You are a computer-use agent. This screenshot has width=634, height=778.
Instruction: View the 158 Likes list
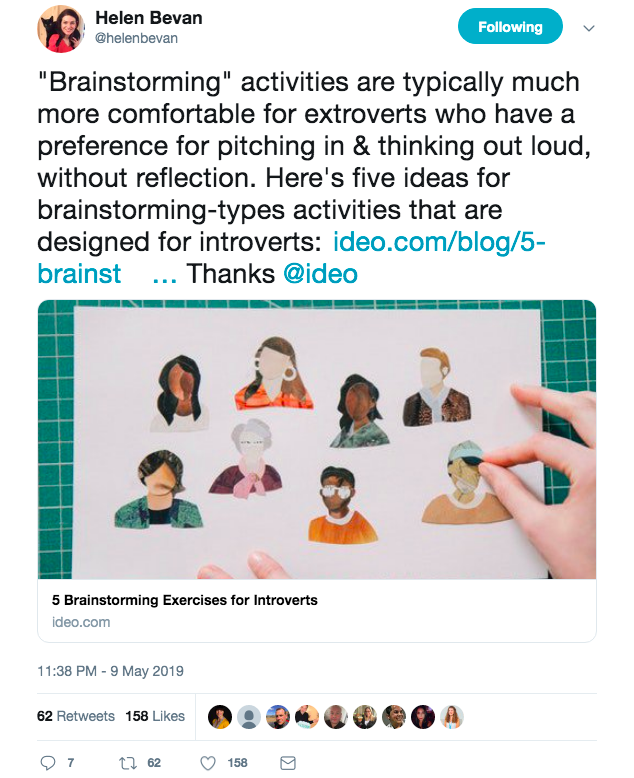(155, 716)
